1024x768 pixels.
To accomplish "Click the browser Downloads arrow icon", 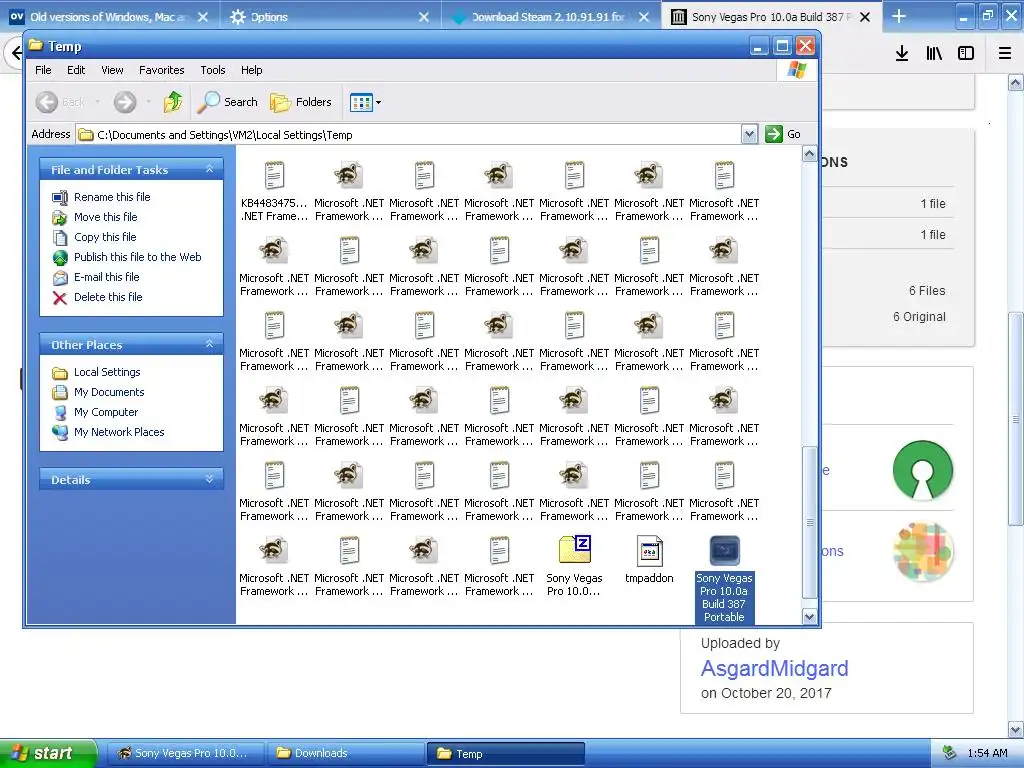I will pyautogui.click(x=902, y=54).
